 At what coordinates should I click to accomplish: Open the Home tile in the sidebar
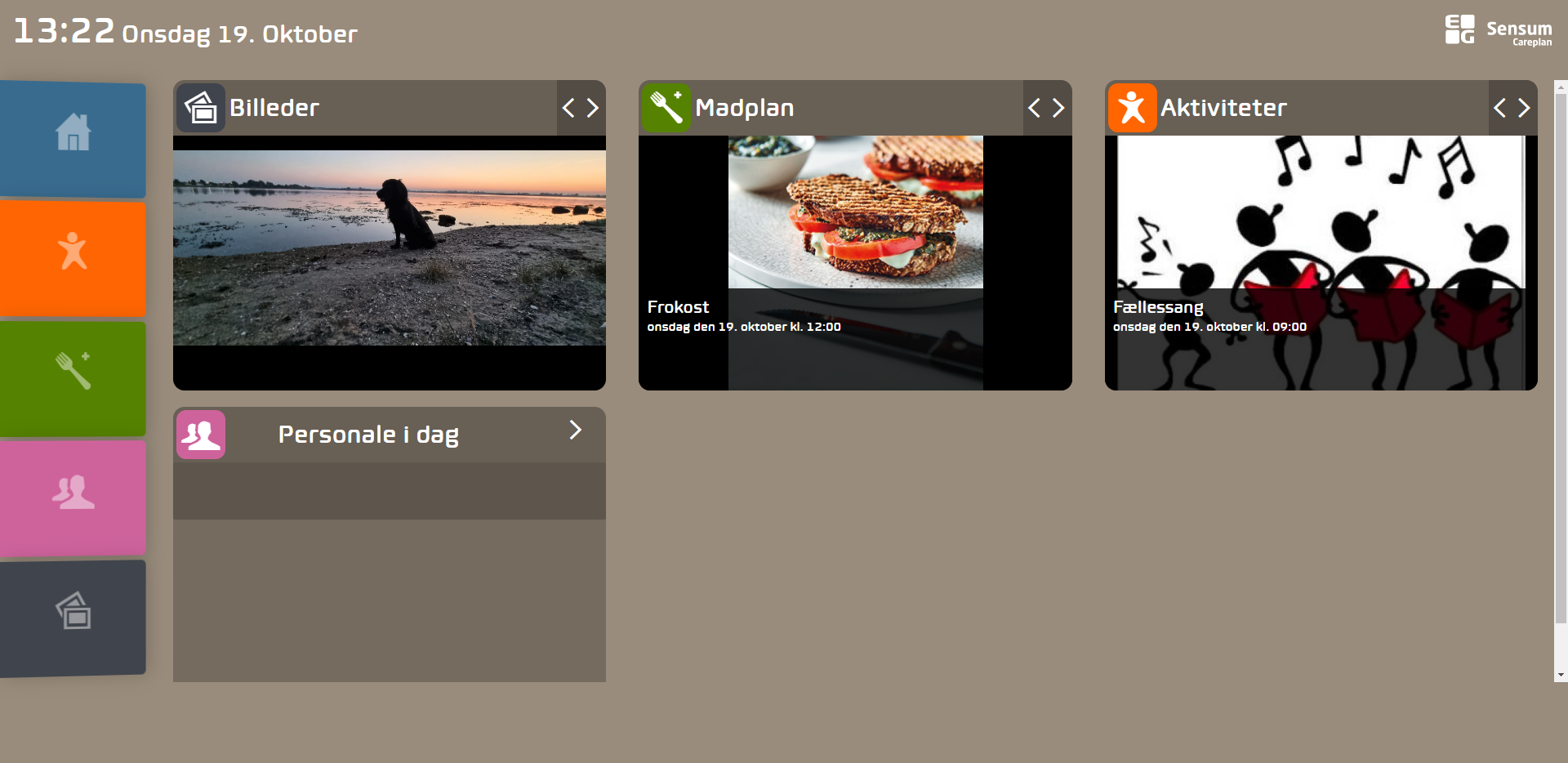point(73,140)
